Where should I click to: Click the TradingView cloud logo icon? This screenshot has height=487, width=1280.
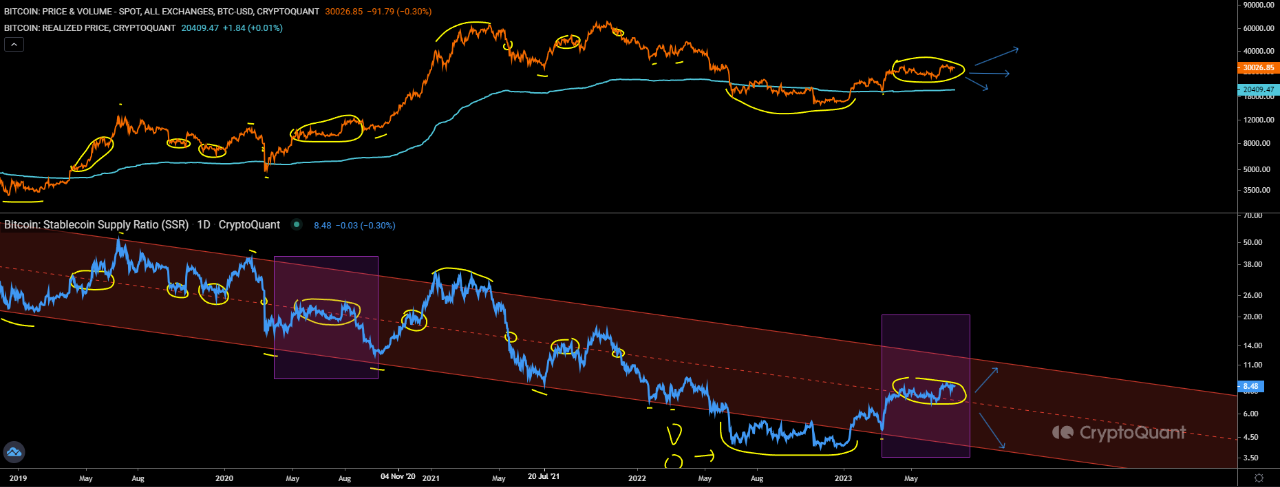tap(14, 453)
